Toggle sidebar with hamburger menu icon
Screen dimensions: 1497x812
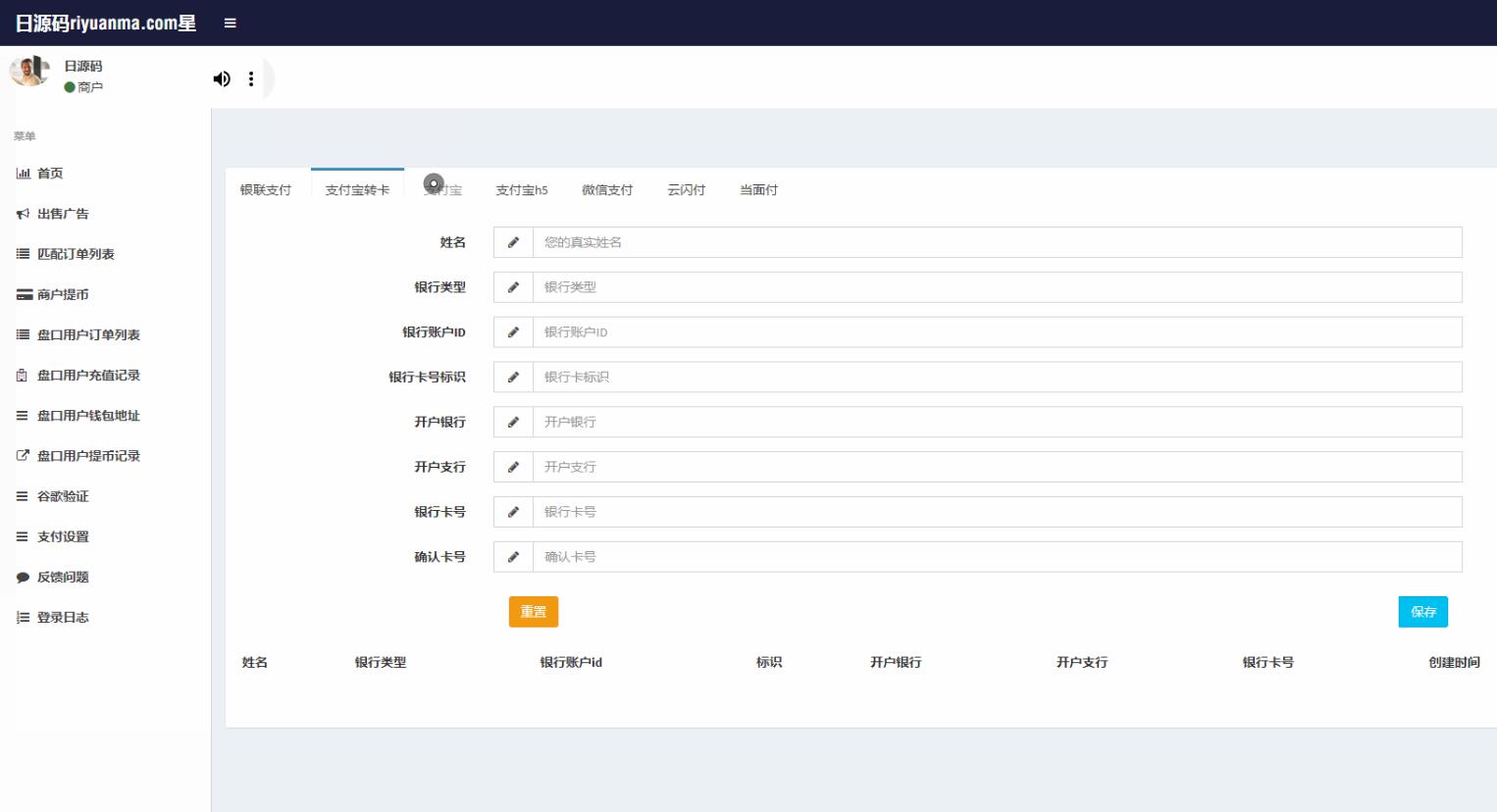tap(230, 23)
